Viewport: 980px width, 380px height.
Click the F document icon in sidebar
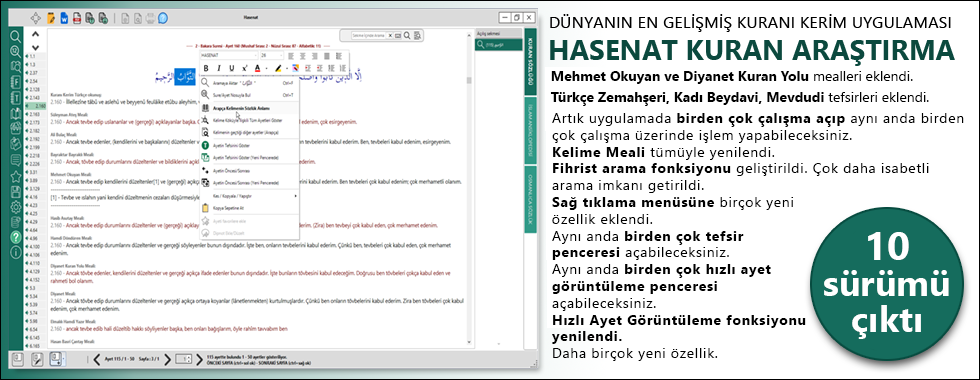[x=16, y=82]
